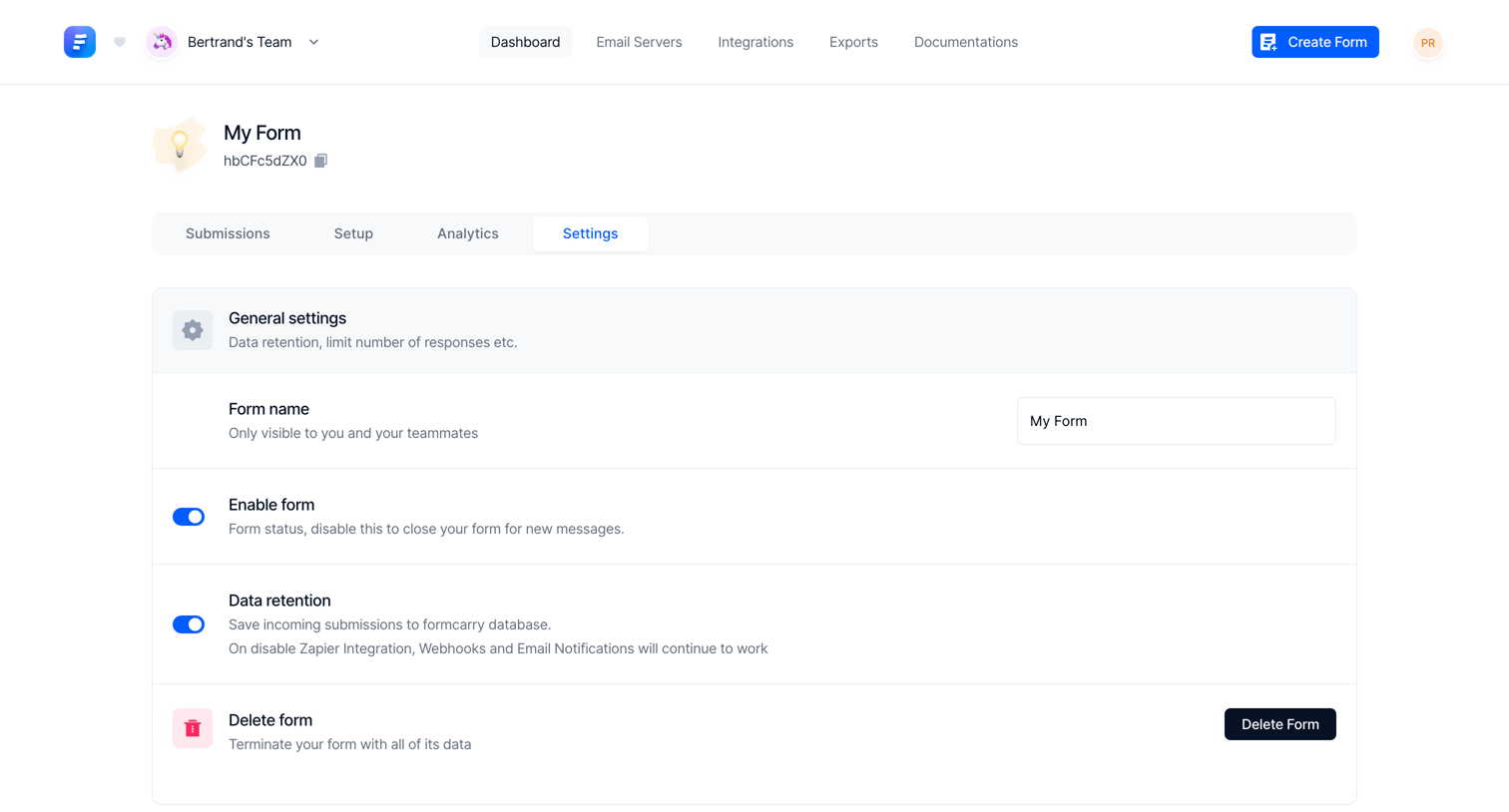This screenshot has width=1509, height=812.
Task: Open the Exports page
Action: [853, 42]
